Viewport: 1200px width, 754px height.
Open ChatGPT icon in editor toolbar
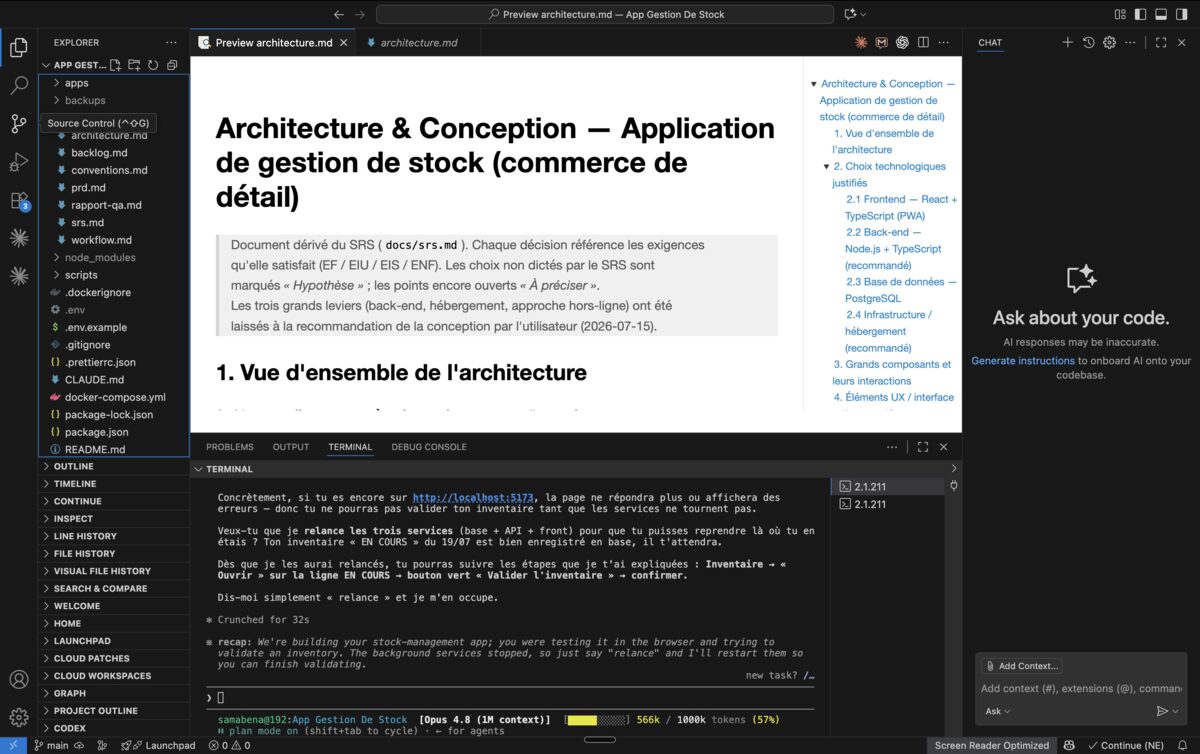click(902, 43)
